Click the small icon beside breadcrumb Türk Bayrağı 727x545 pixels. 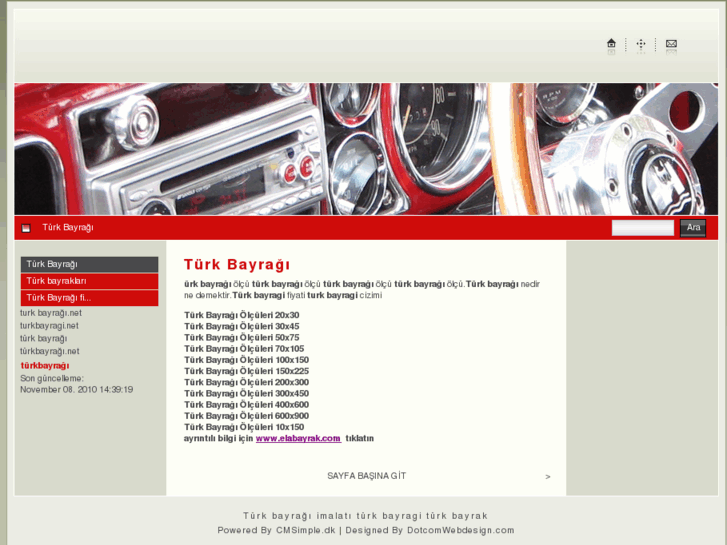[x=26, y=228]
